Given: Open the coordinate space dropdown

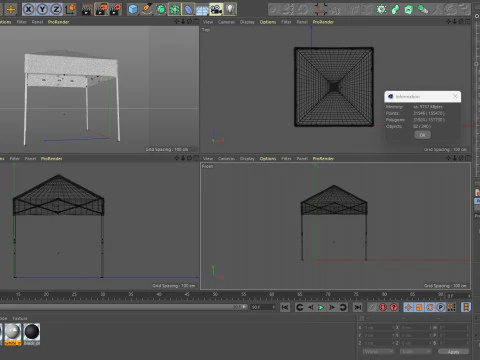Looking at the screenshot, I should pyautogui.click(x=378, y=352).
